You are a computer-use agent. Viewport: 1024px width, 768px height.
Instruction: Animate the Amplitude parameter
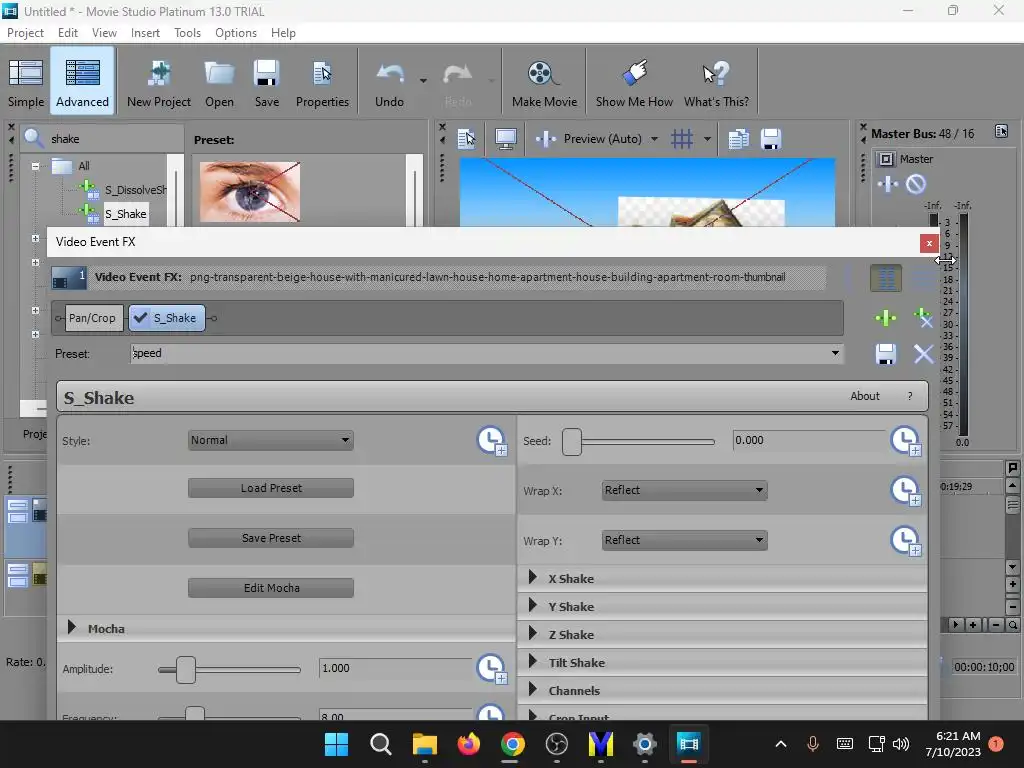click(x=491, y=669)
